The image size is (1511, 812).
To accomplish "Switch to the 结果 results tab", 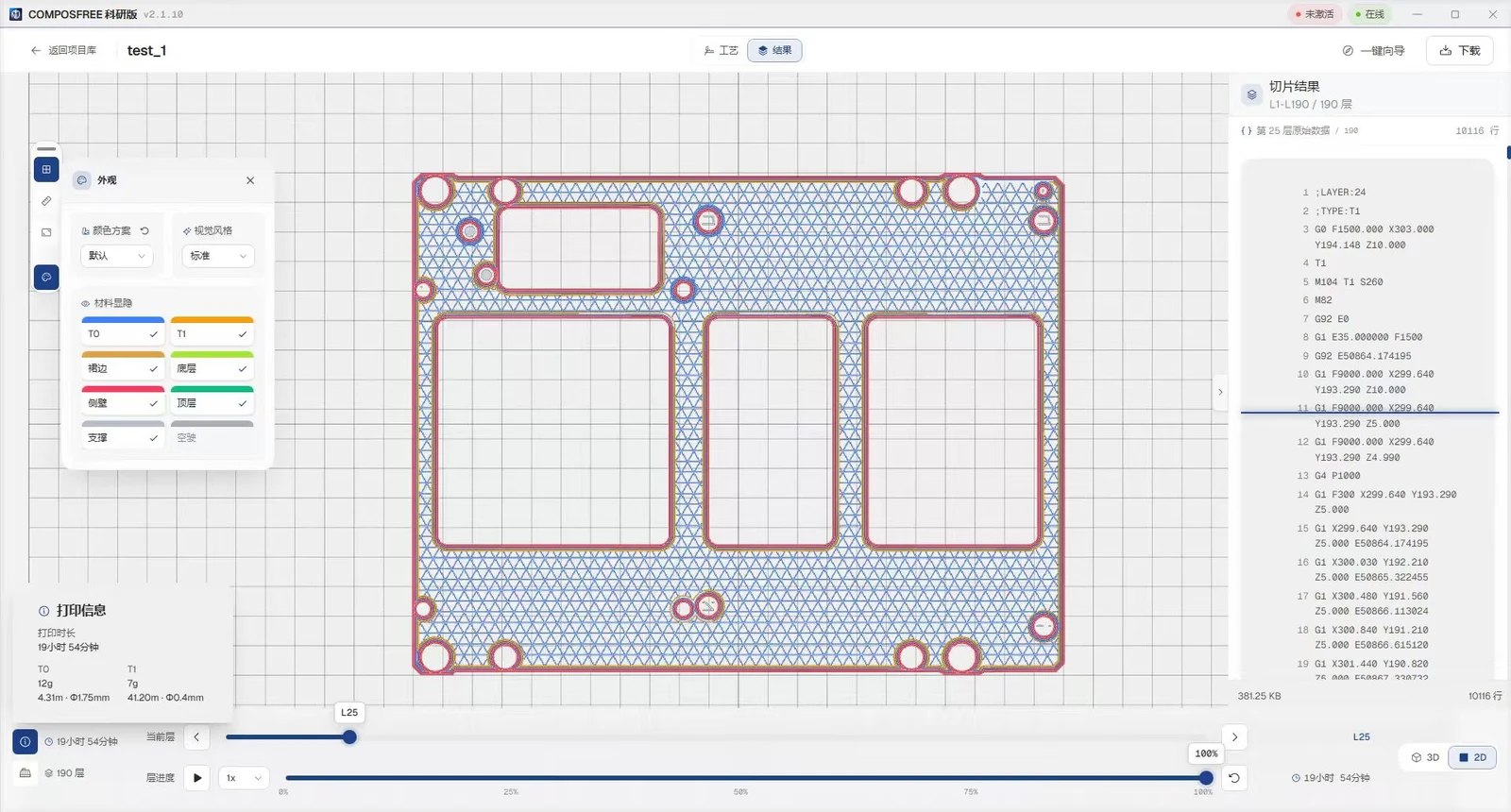I will click(x=774, y=51).
